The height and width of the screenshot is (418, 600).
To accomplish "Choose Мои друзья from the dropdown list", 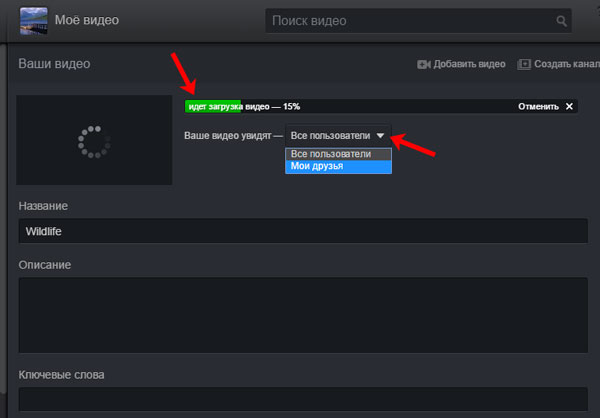I will pyautogui.click(x=316, y=166).
